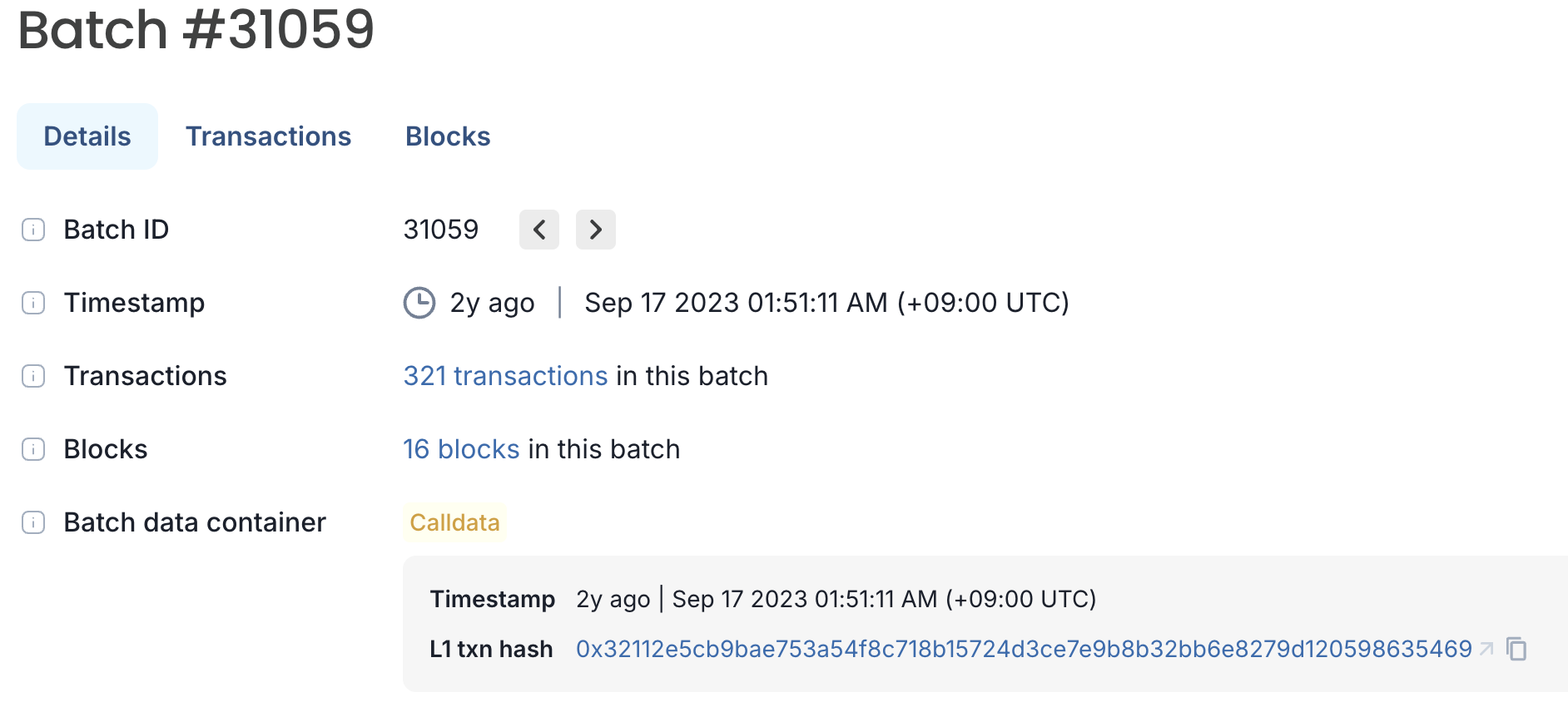Open the Blocks tab
1568x717 pixels.
tap(448, 136)
